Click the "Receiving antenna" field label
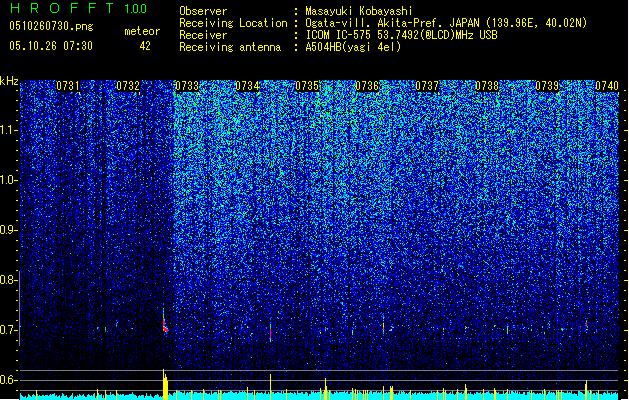Viewport: 629px width, 400px height. (230, 47)
